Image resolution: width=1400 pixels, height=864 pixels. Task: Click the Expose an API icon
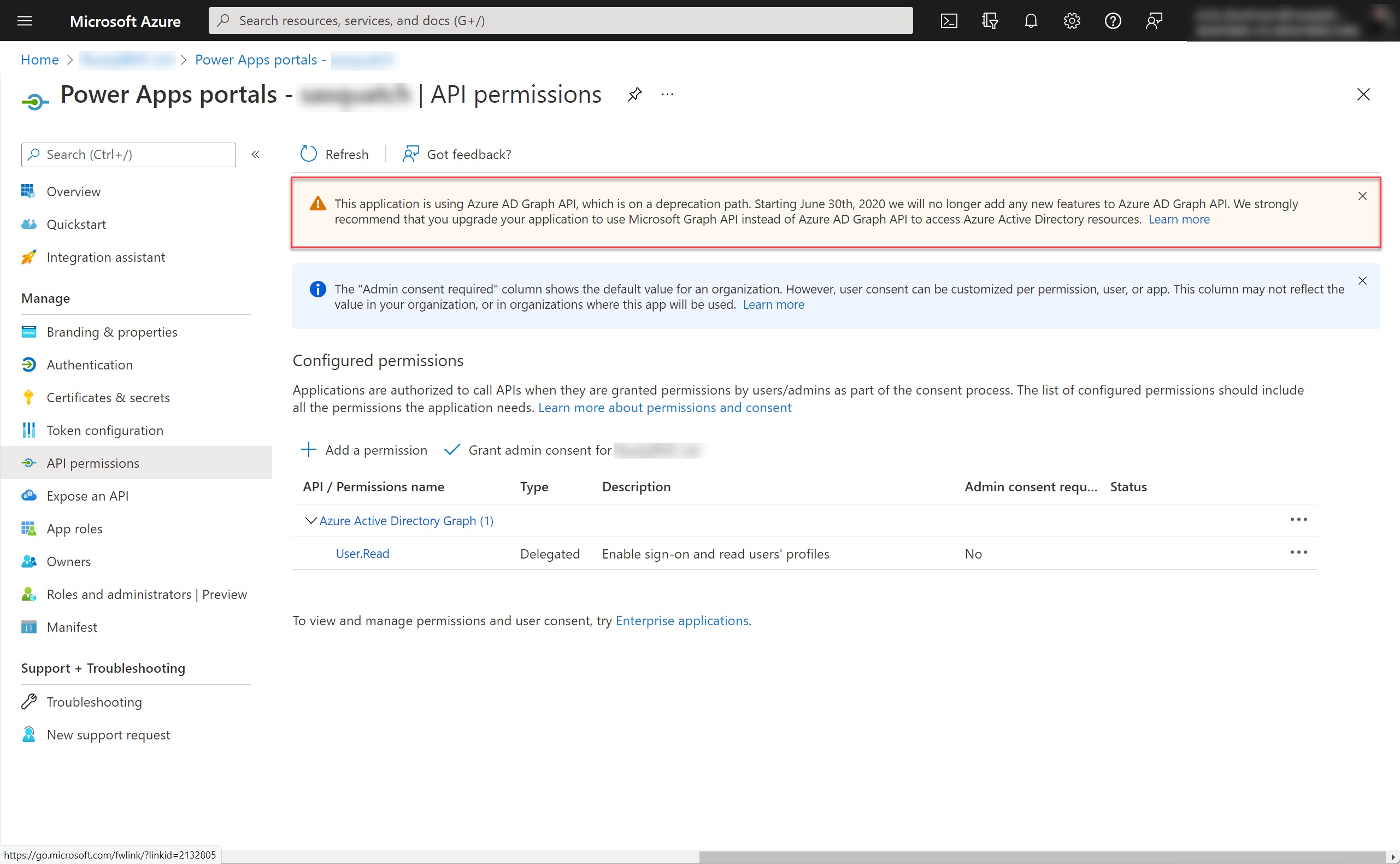tap(28, 495)
